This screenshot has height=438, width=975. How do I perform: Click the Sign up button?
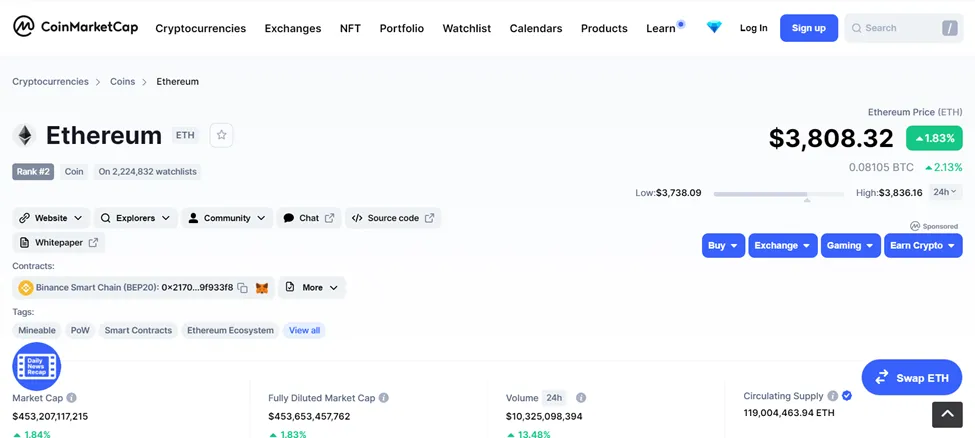[809, 28]
